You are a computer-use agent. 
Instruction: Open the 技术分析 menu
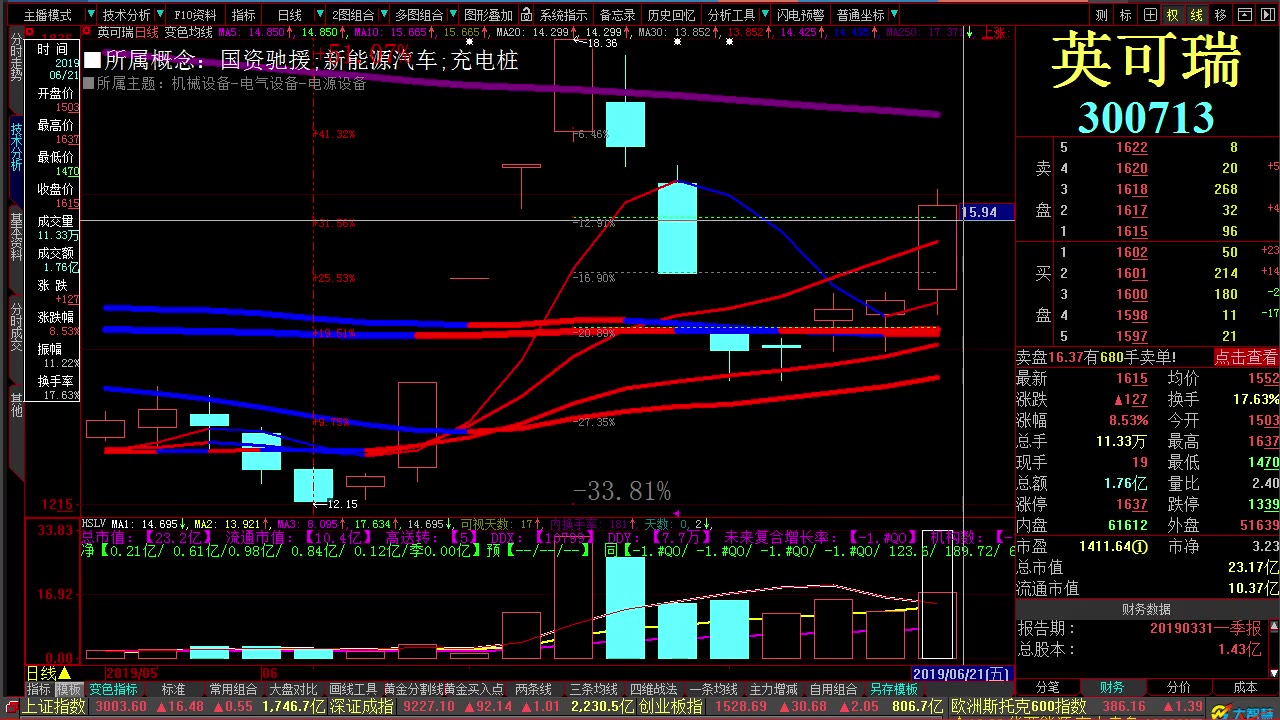point(127,15)
